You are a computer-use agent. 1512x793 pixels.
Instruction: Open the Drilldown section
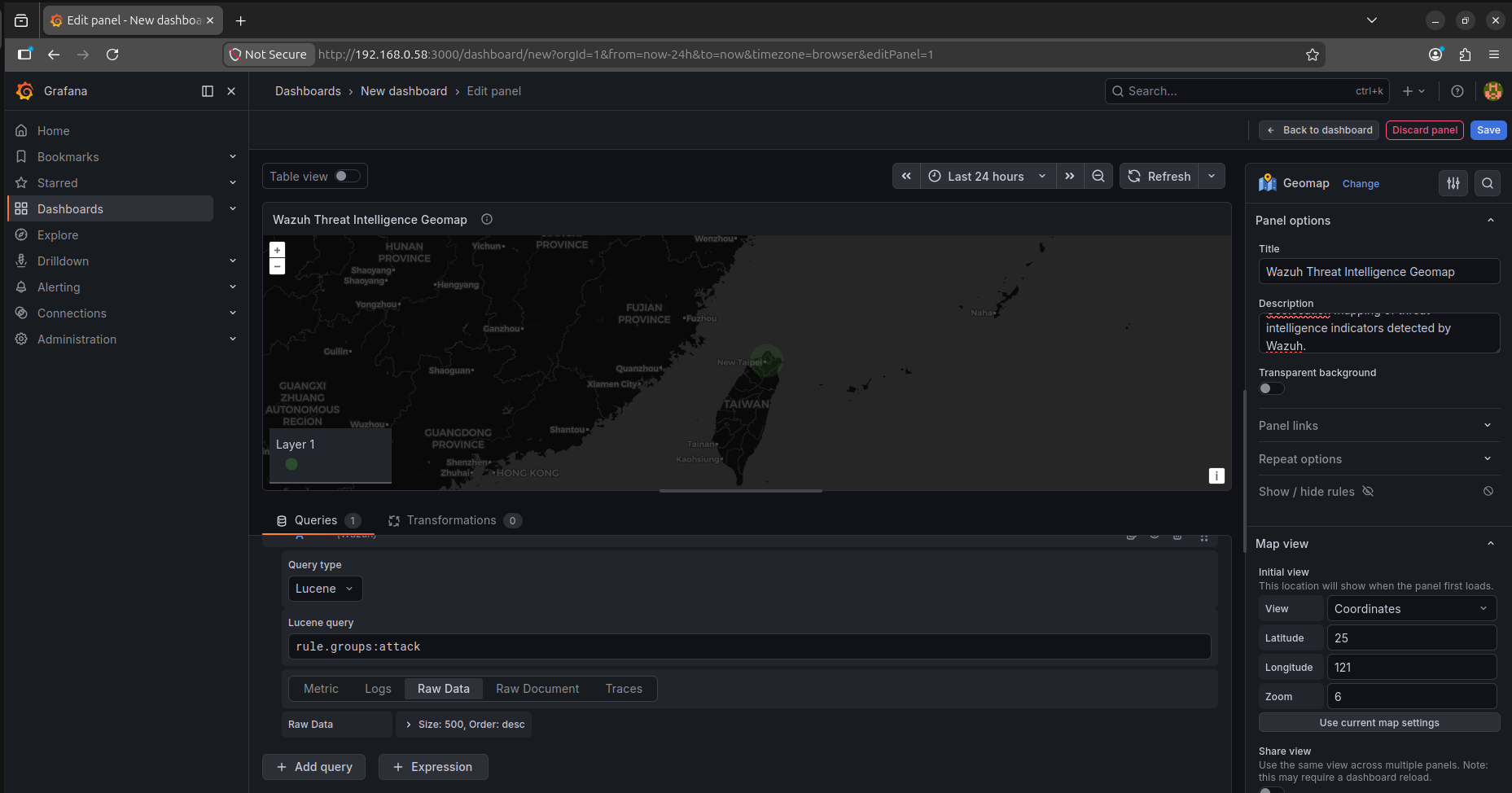click(64, 261)
